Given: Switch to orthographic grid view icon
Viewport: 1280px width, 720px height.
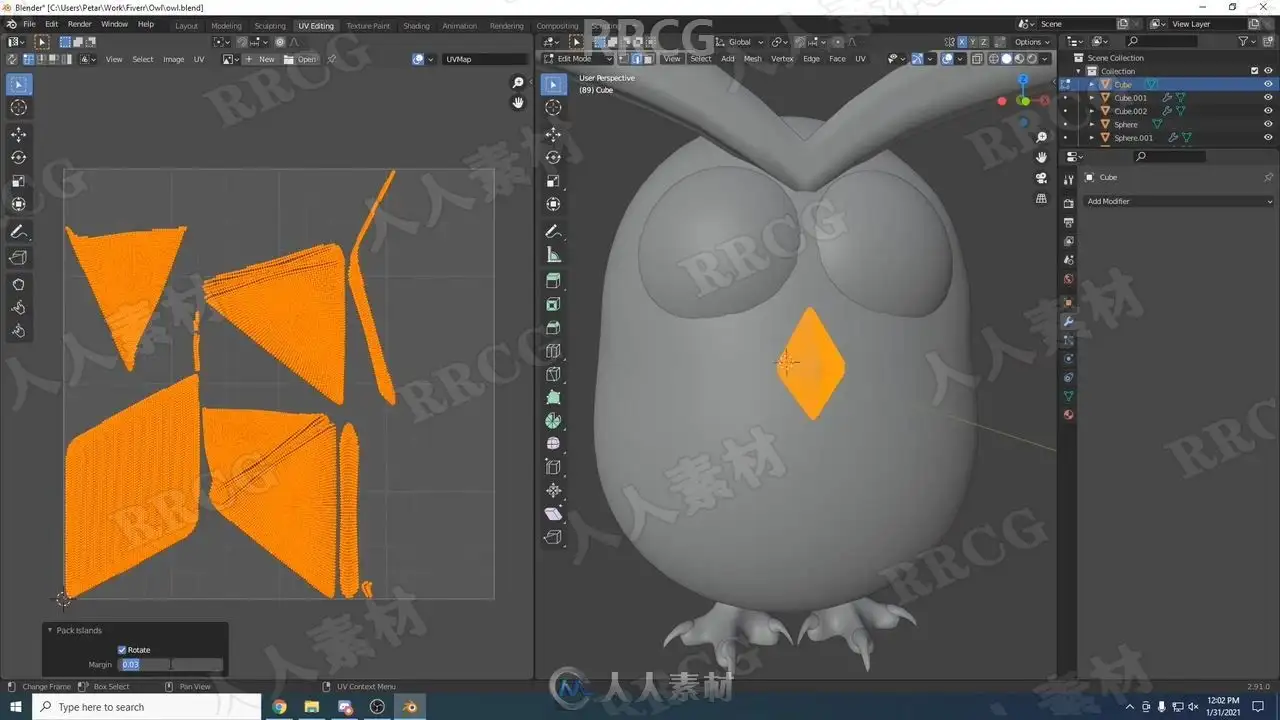Looking at the screenshot, I should 1041,198.
